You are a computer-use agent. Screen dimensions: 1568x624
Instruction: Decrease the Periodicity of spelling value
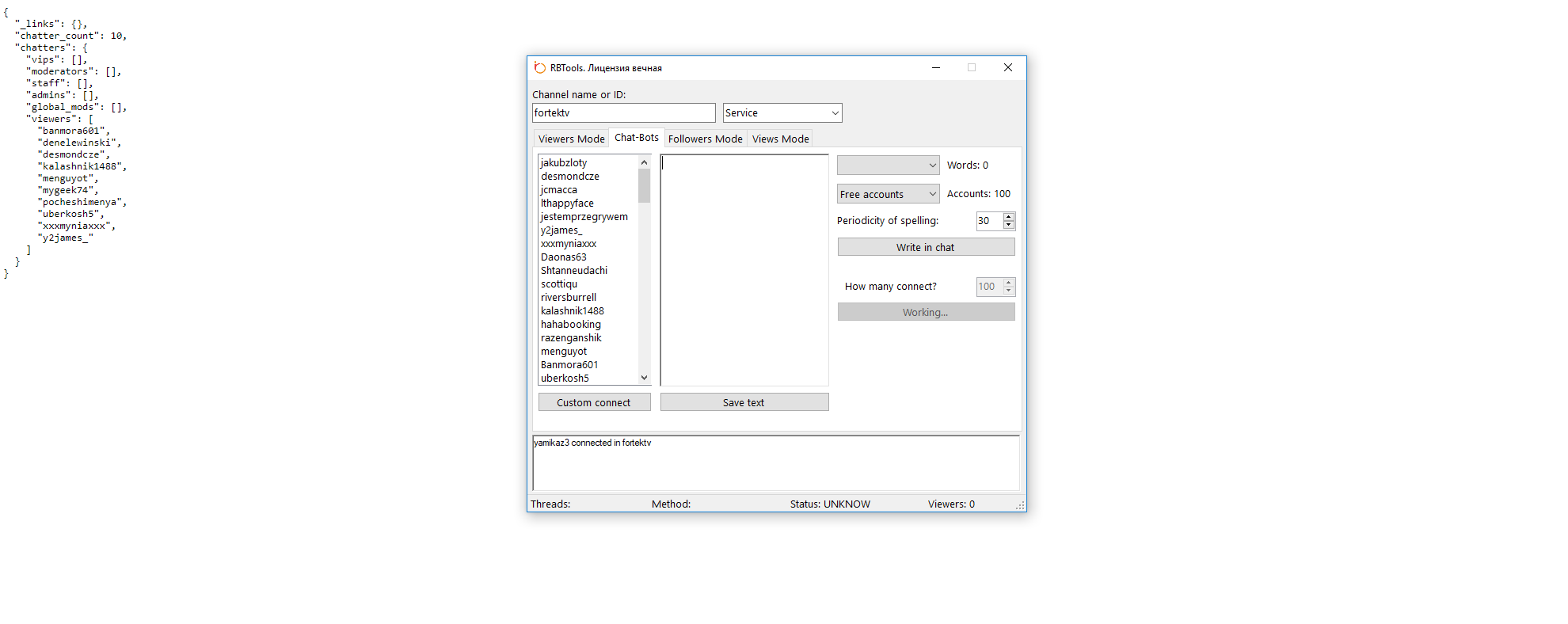coord(1008,225)
